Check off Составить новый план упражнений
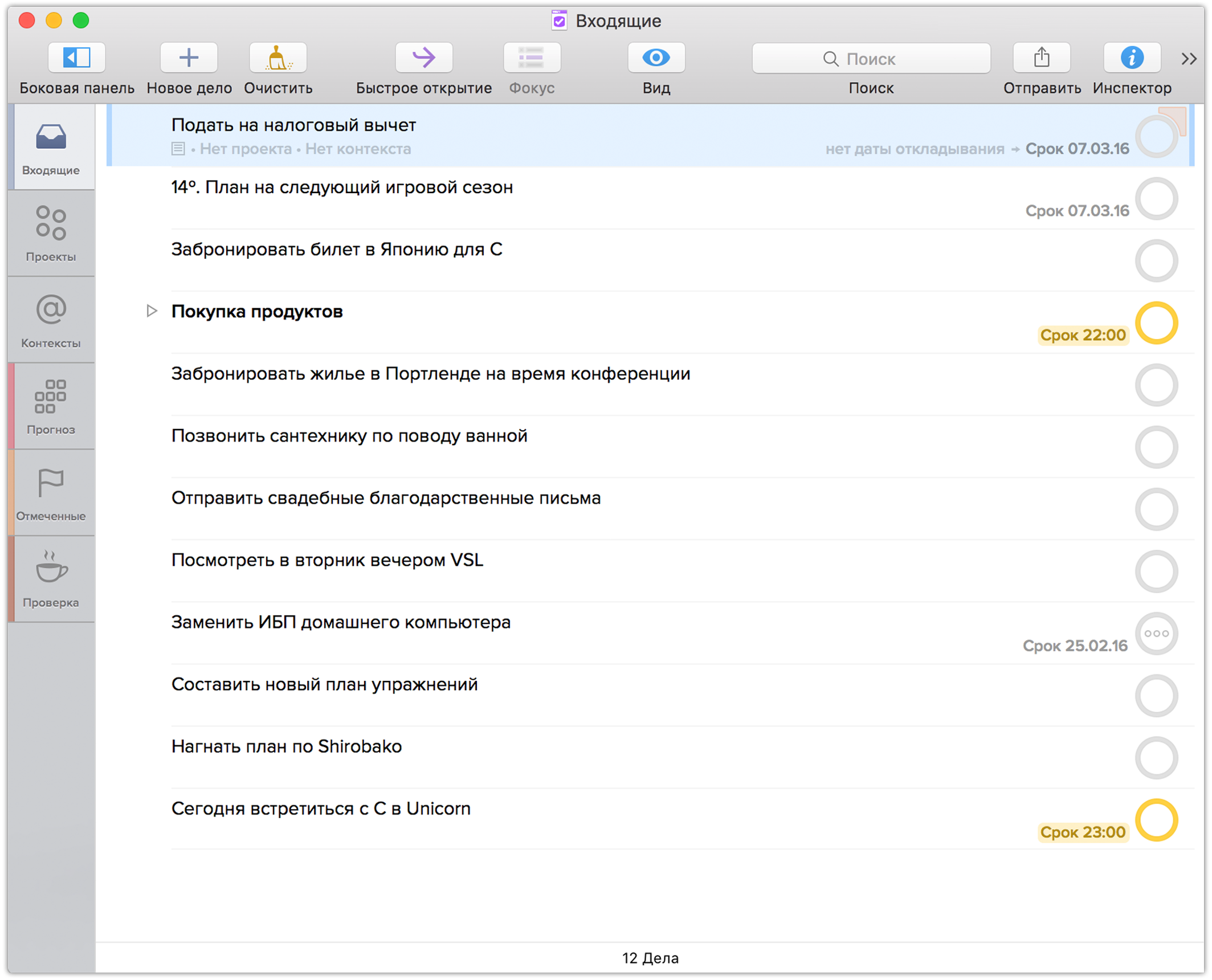 pyautogui.click(x=1157, y=696)
